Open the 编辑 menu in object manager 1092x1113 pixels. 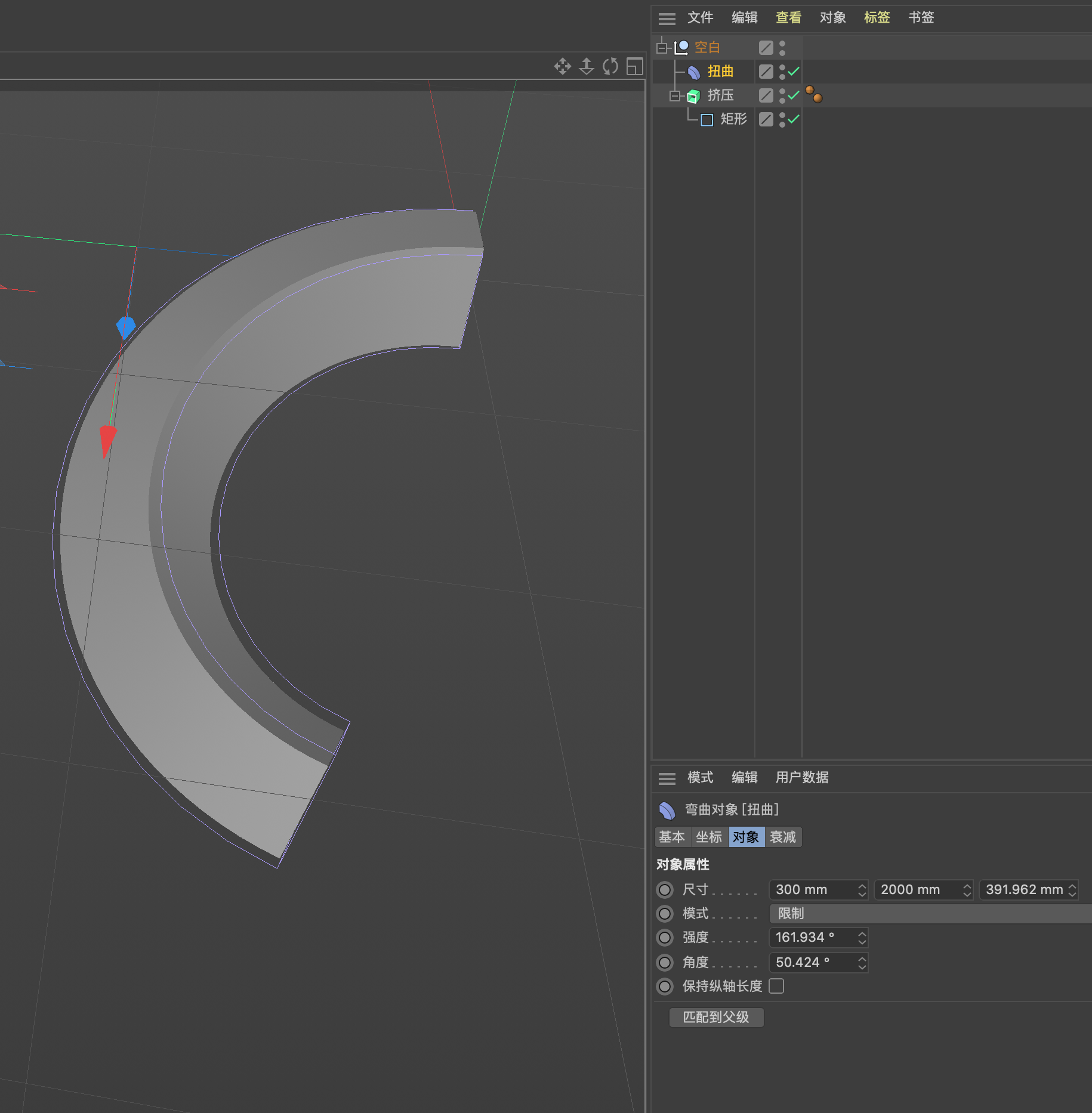click(x=744, y=18)
